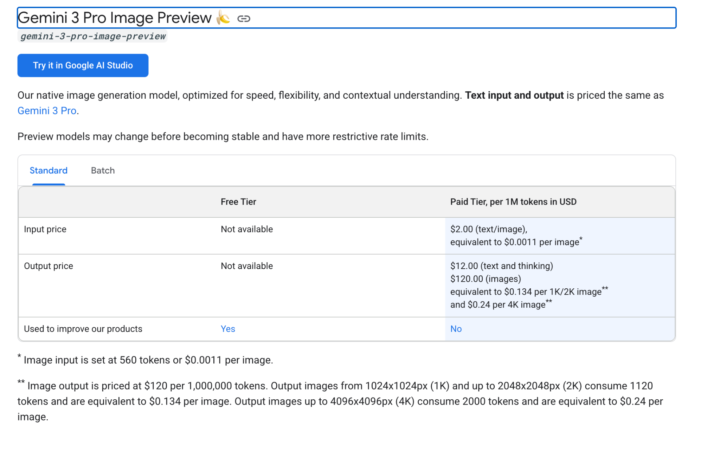
Task: Click the $120.00 (images) price
Action: click(485, 279)
